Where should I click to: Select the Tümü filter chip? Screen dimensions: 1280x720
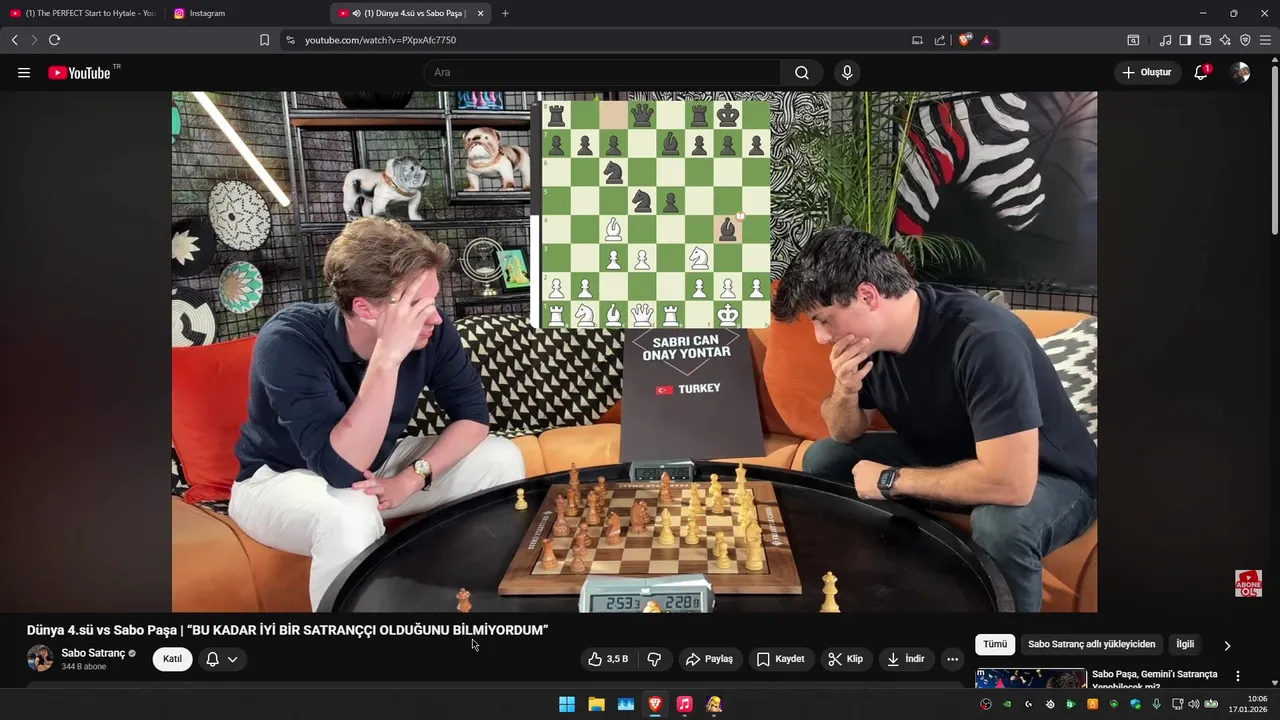click(995, 645)
